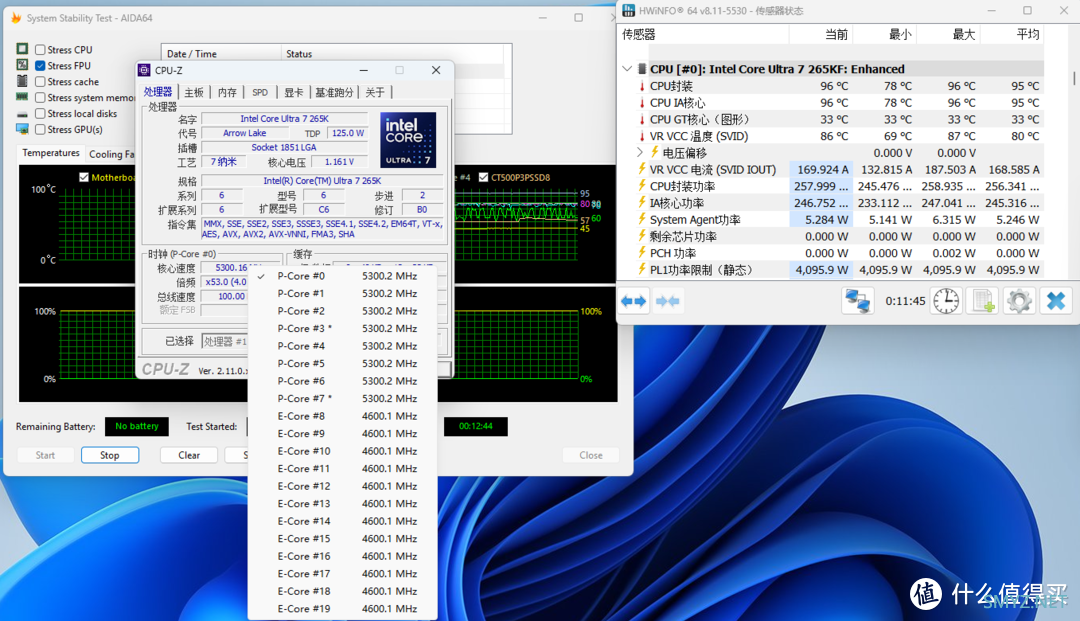Toggle the Motherboard graph checkbox in AIDA64
1080x621 pixels.
click(84, 177)
